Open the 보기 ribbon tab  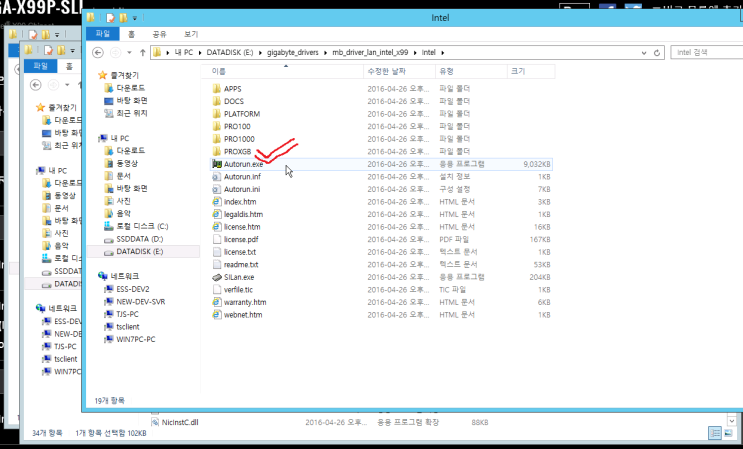pos(190,34)
